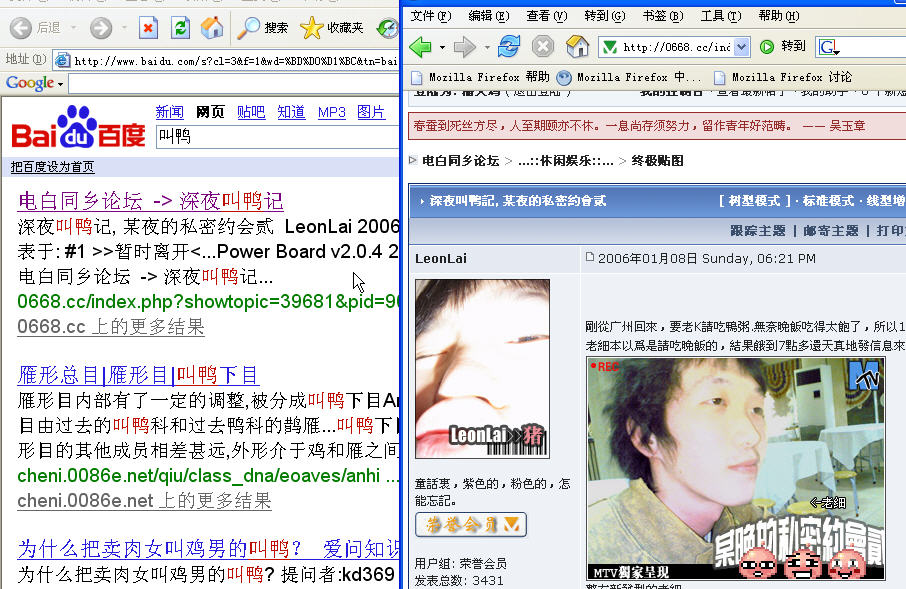Go to the IE home page icon
The image size is (906, 589).
click(212, 28)
